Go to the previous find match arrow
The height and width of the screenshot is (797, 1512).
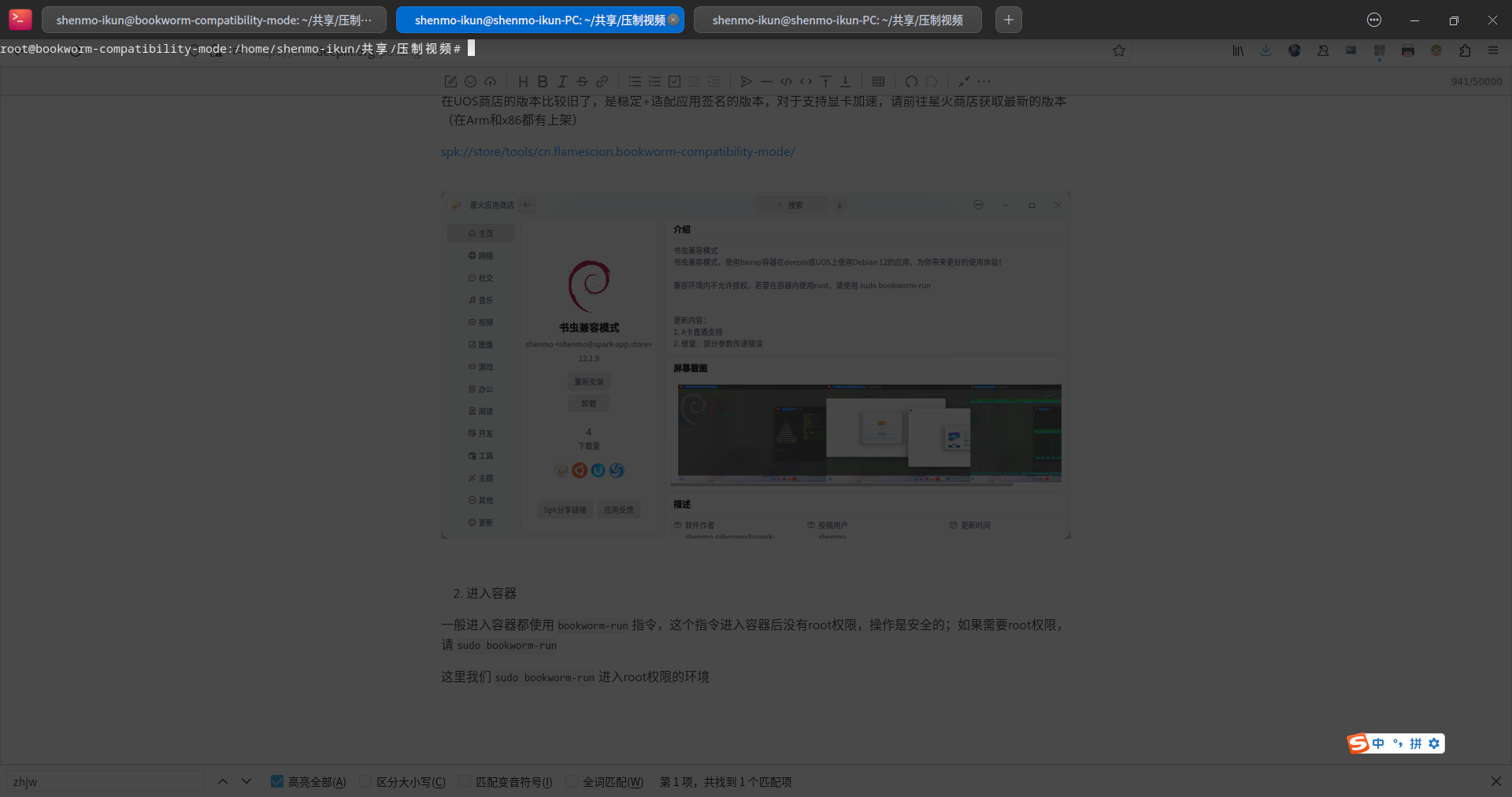point(223,781)
